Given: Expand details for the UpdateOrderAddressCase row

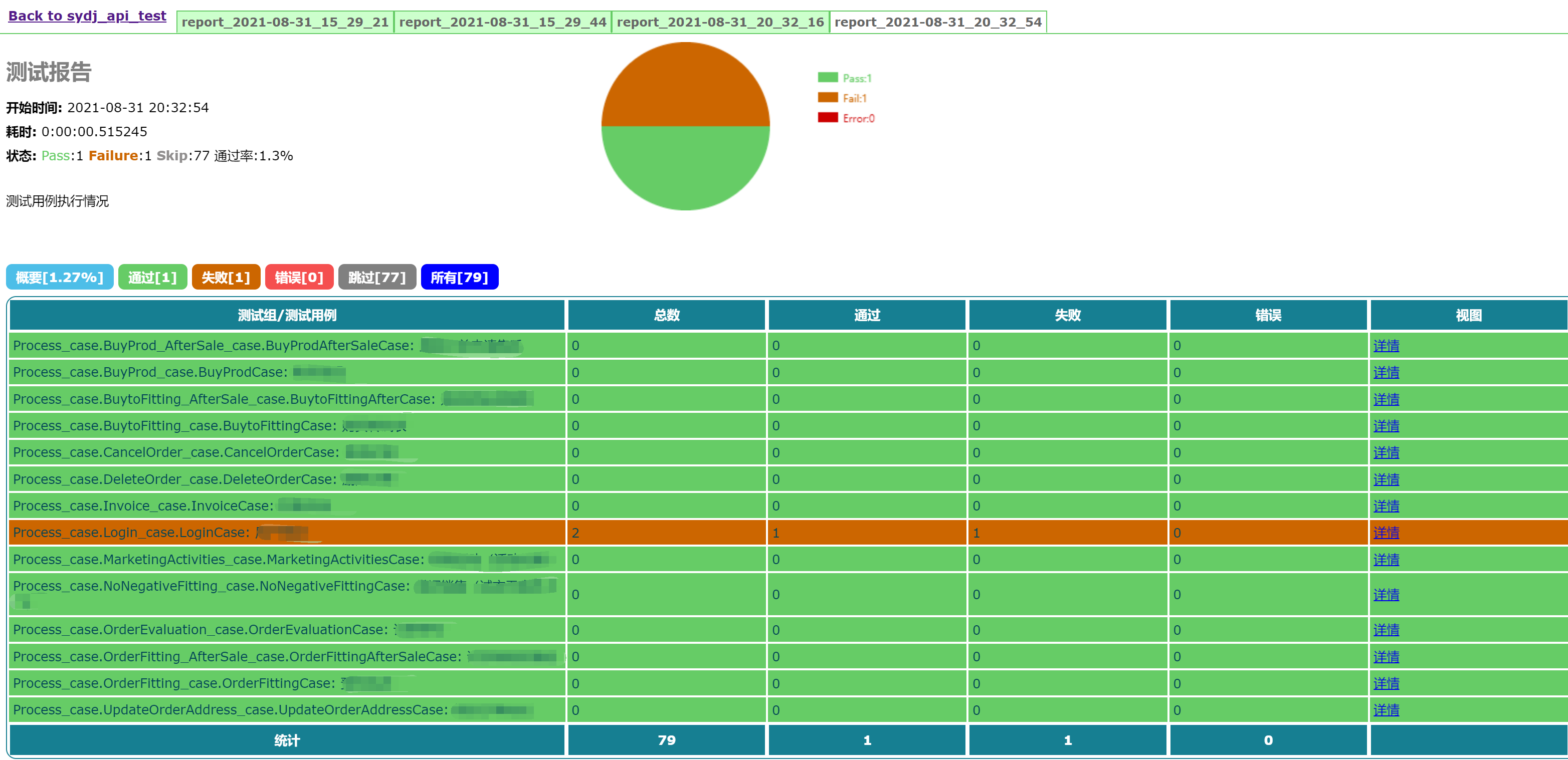Looking at the screenshot, I should 1386,710.
